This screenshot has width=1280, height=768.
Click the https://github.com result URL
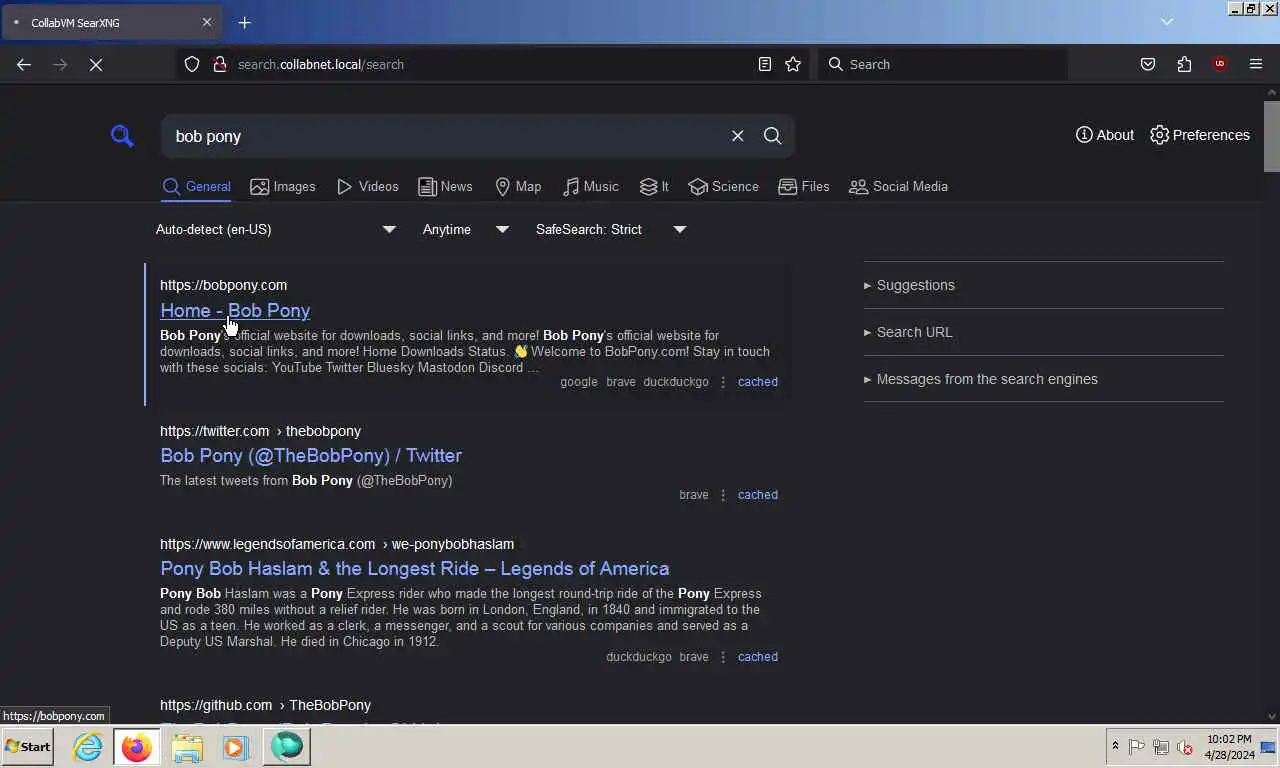[x=265, y=705]
